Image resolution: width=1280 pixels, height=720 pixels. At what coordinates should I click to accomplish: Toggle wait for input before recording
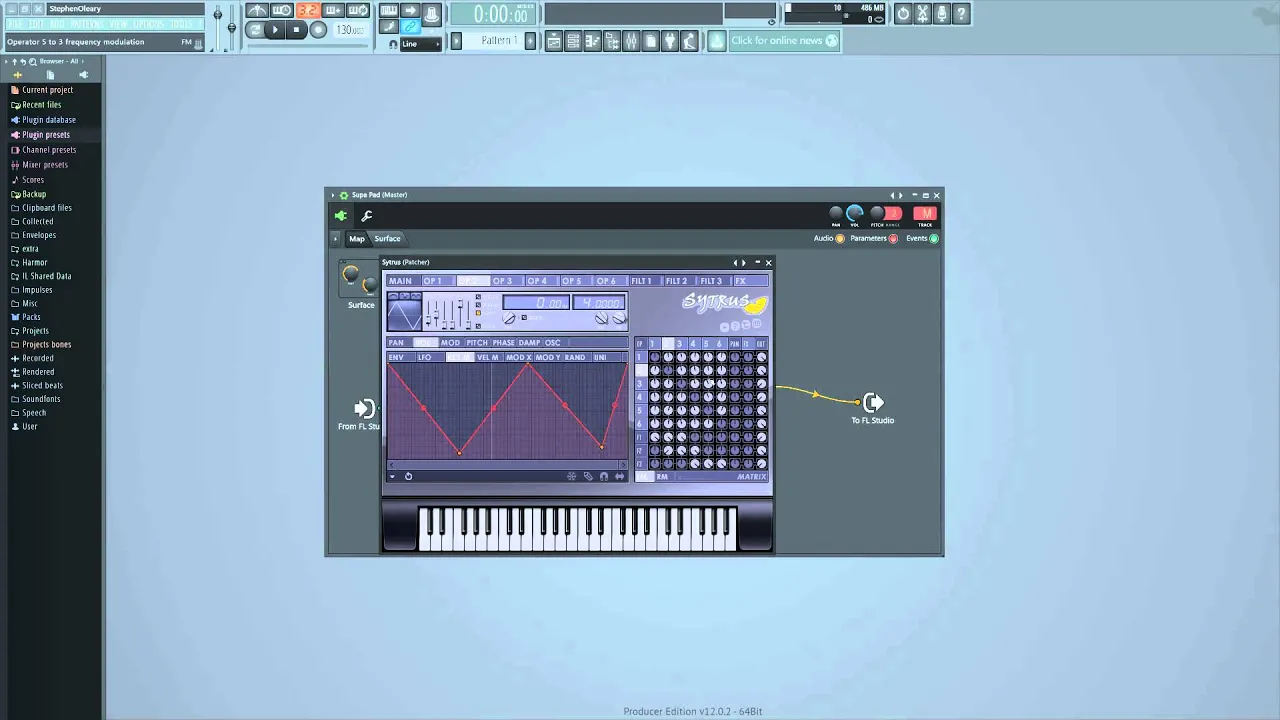[x=282, y=11]
